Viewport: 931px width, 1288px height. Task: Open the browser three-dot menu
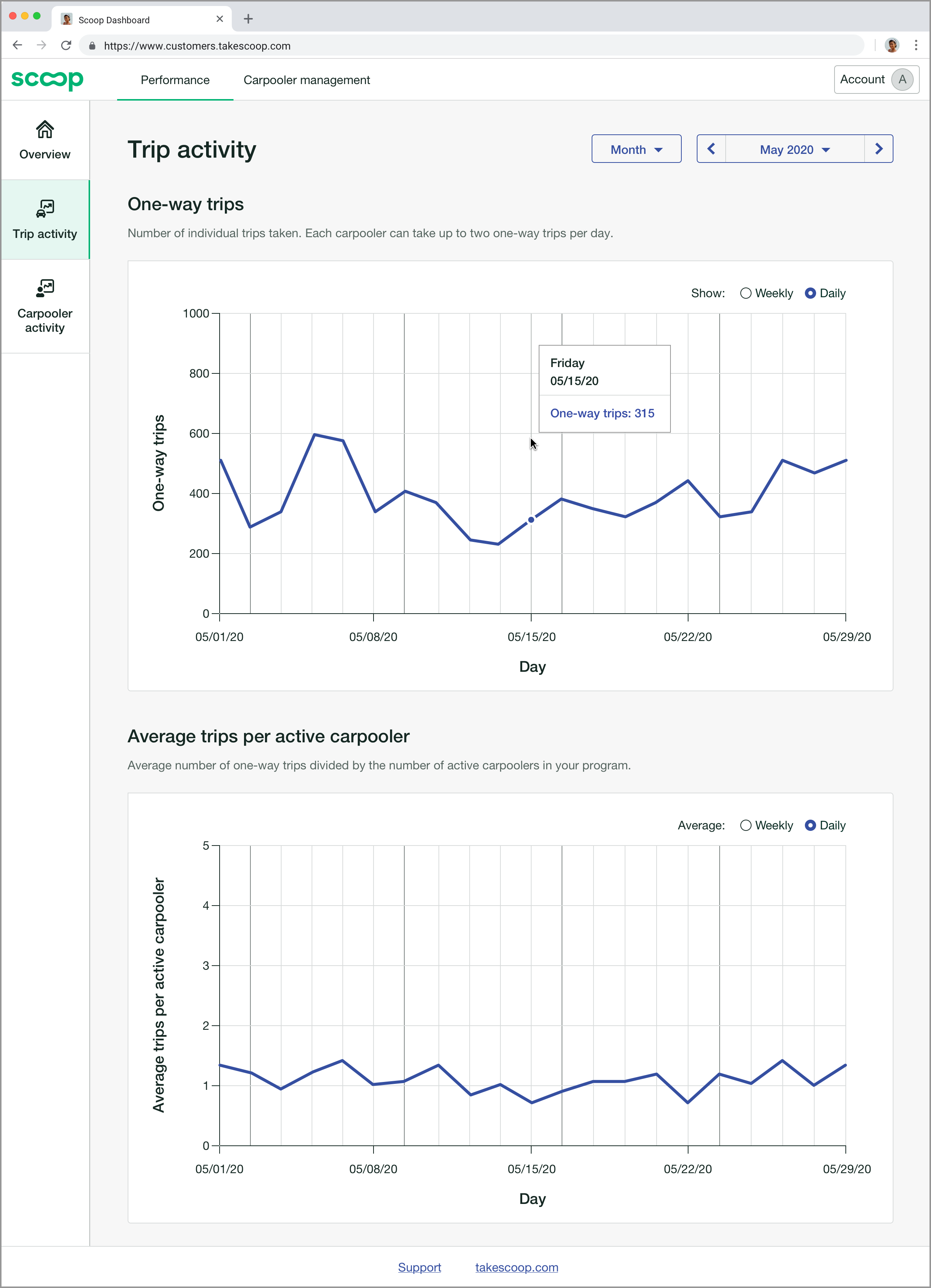pyautogui.click(x=916, y=45)
